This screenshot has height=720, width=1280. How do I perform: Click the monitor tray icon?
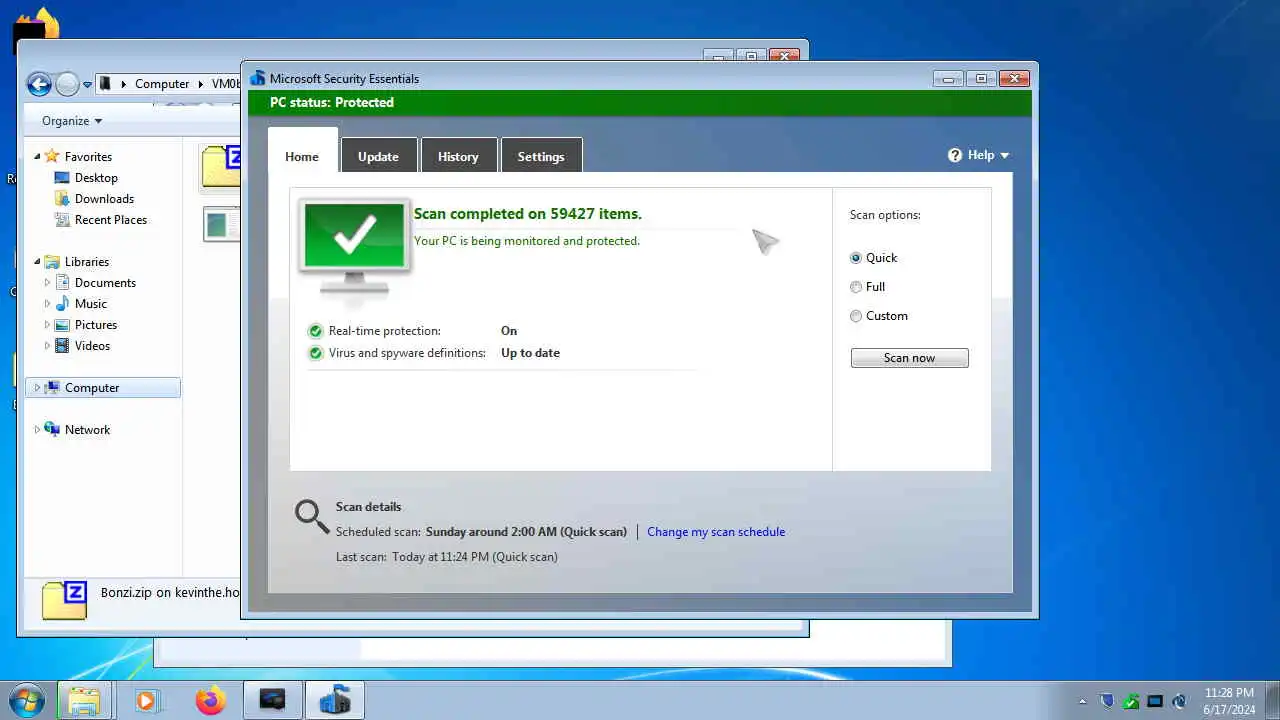tap(1155, 701)
